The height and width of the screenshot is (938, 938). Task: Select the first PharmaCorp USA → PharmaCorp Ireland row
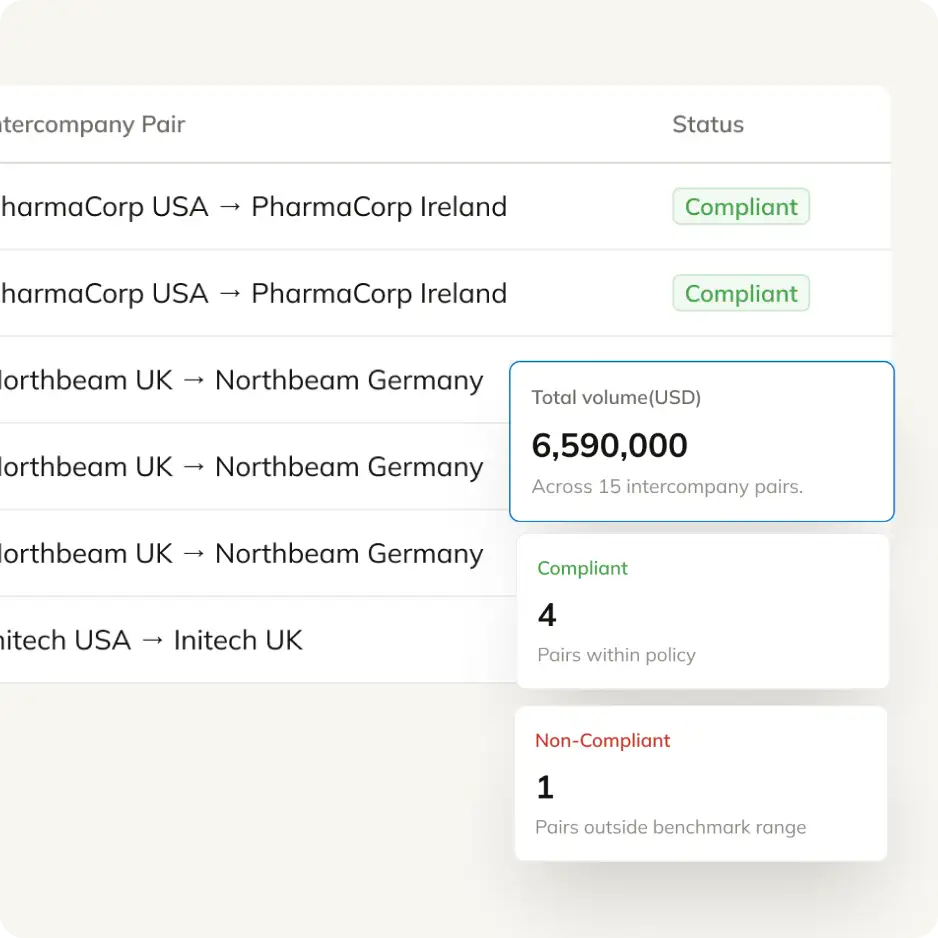[252, 207]
